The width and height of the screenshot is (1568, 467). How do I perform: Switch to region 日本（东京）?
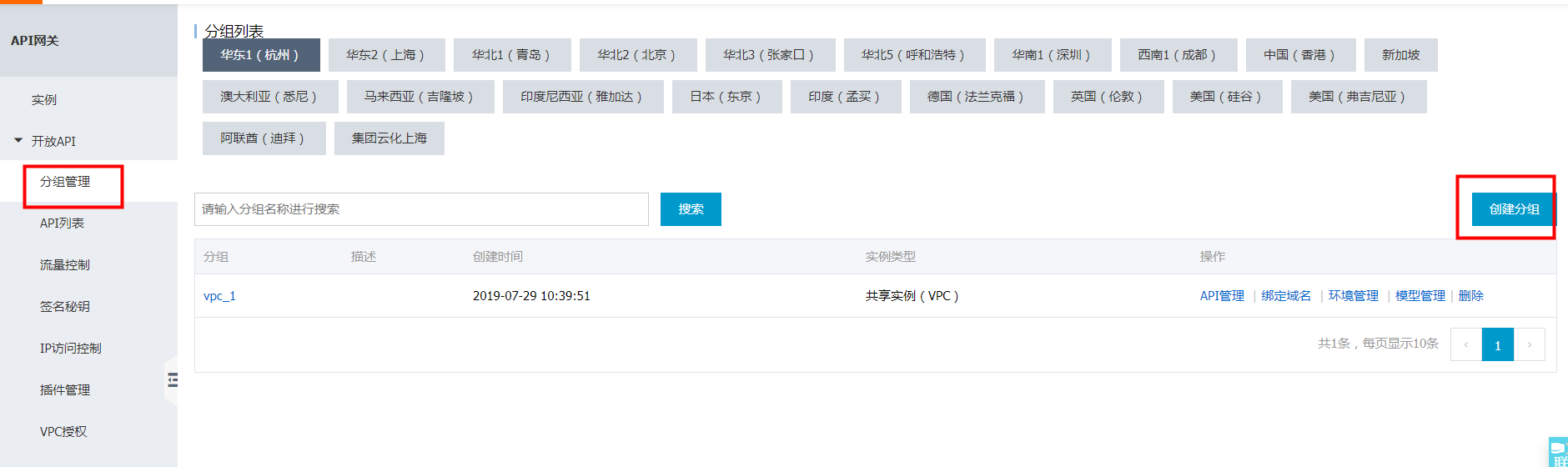(727, 97)
